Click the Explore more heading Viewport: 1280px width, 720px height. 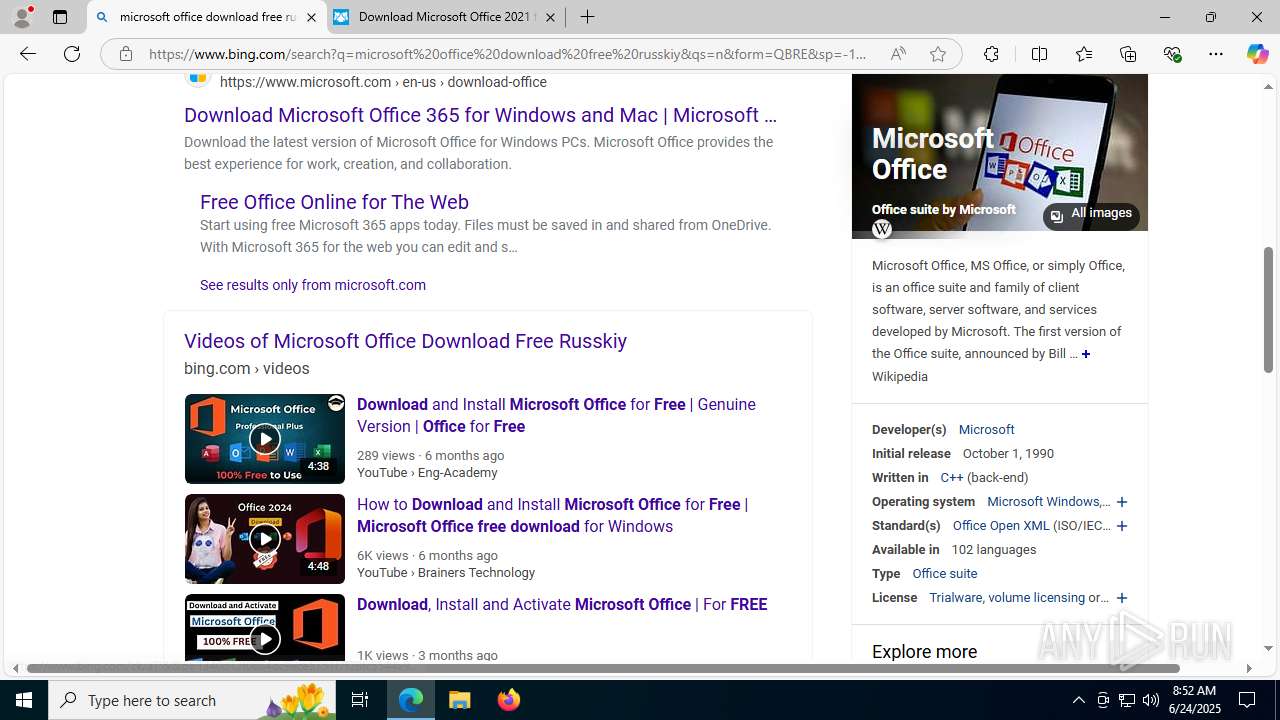(924, 652)
